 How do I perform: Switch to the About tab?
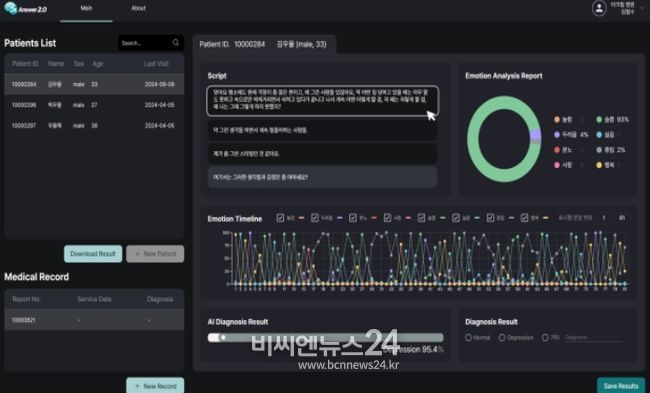pyautogui.click(x=138, y=8)
